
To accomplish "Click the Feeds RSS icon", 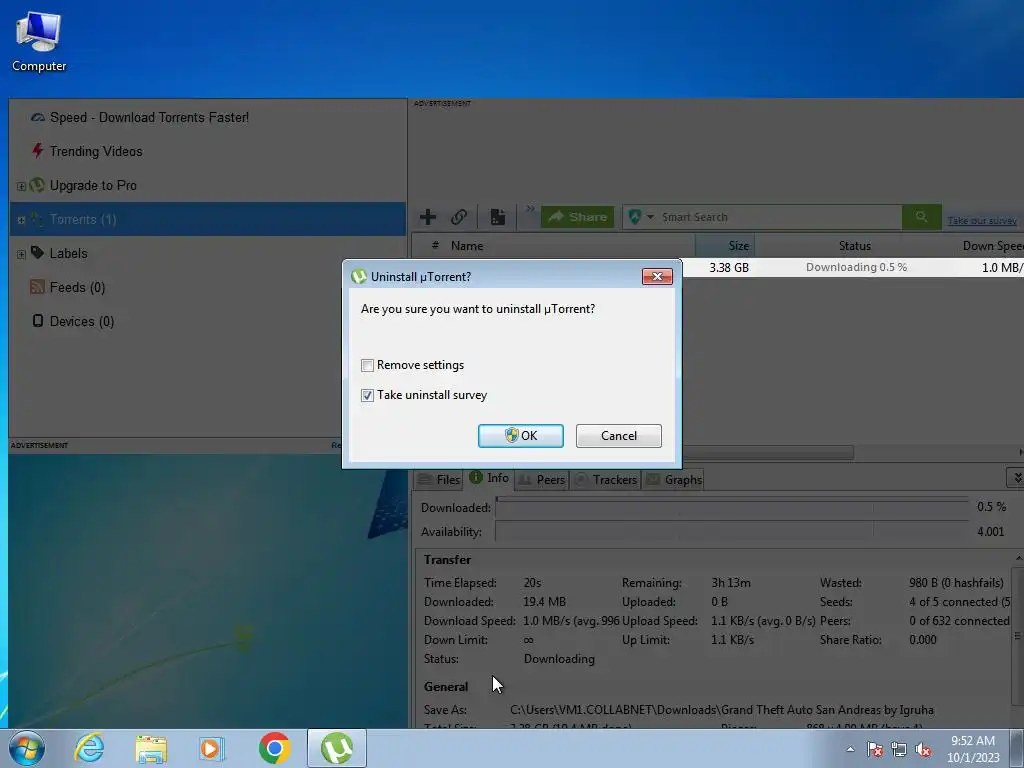I will pyautogui.click(x=37, y=287).
